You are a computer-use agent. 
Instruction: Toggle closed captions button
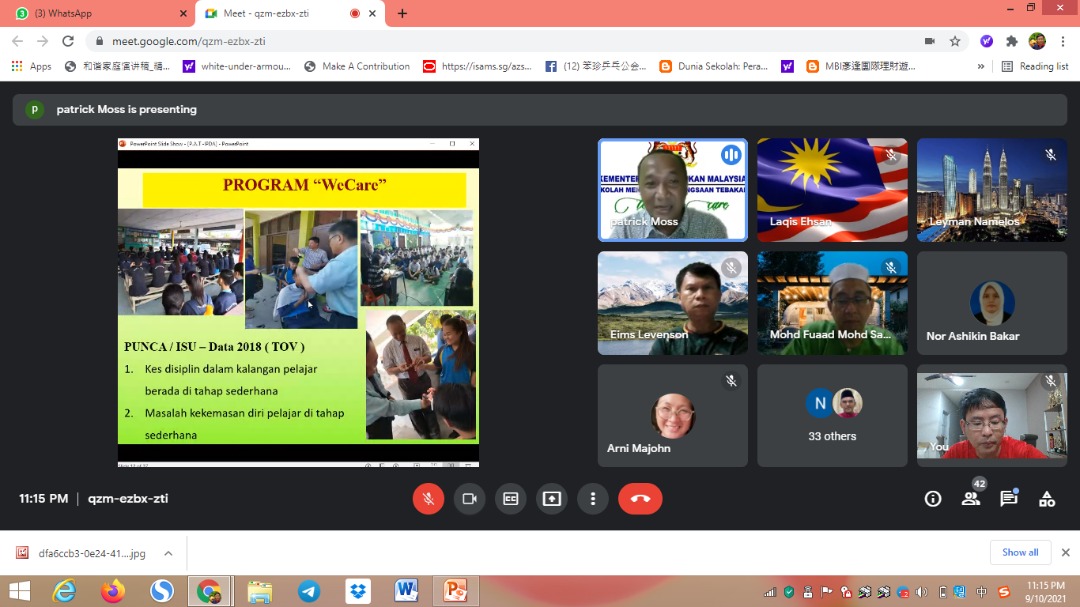click(510, 499)
